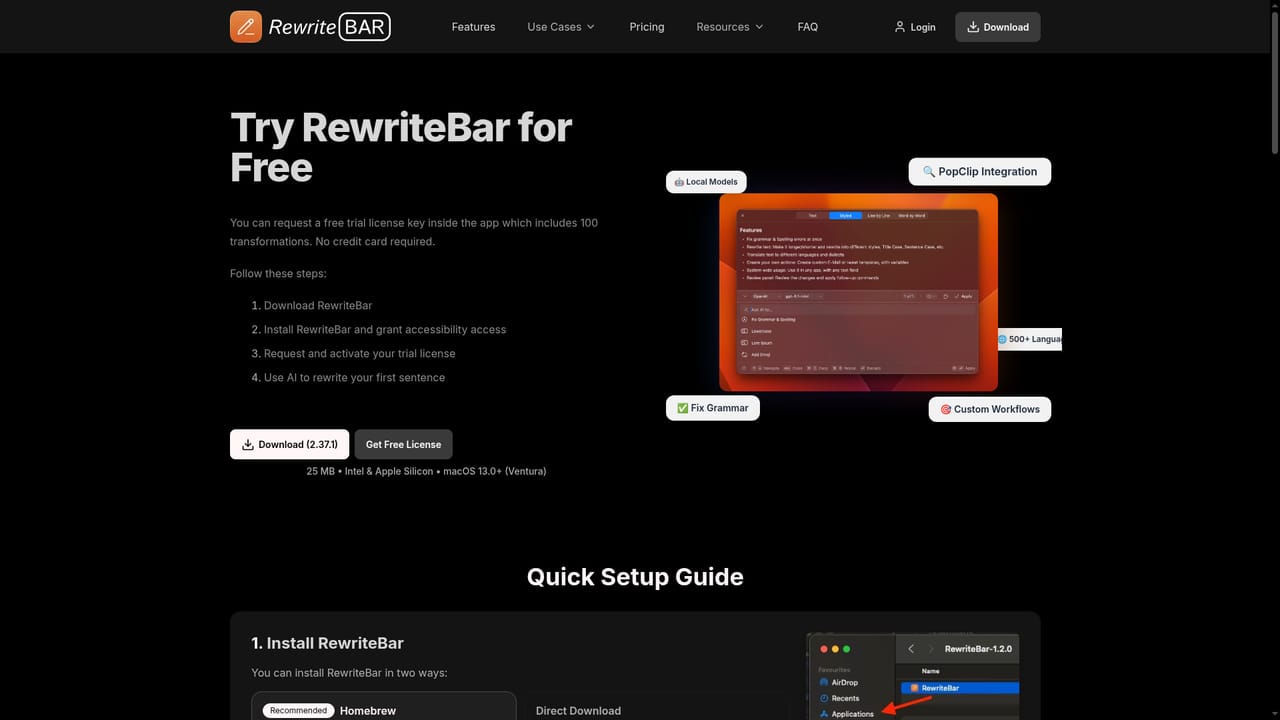Click the Download button in the header
The height and width of the screenshot is (720, 1280).
point(998,27)
